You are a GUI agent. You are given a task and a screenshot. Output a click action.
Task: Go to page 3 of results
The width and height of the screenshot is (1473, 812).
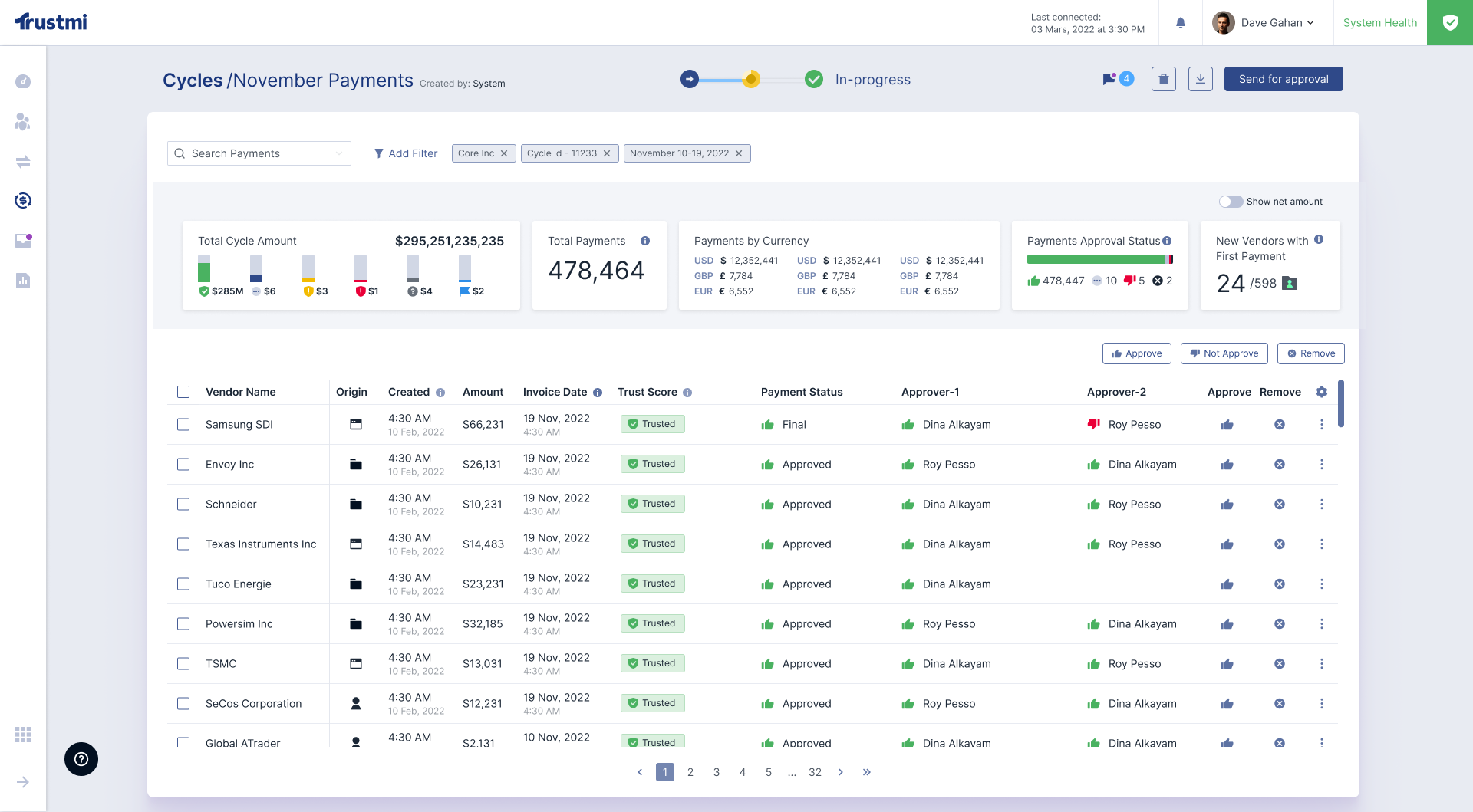(717, 772)
